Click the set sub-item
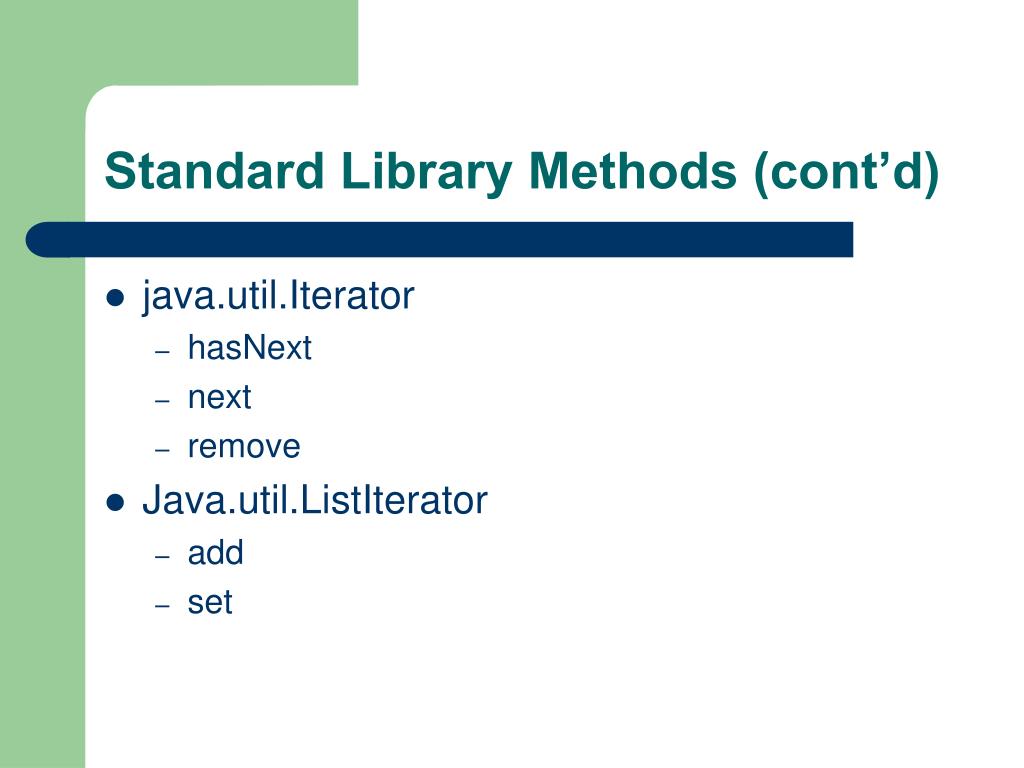Viewport: 1024px width, 768px height. (210, 603)
